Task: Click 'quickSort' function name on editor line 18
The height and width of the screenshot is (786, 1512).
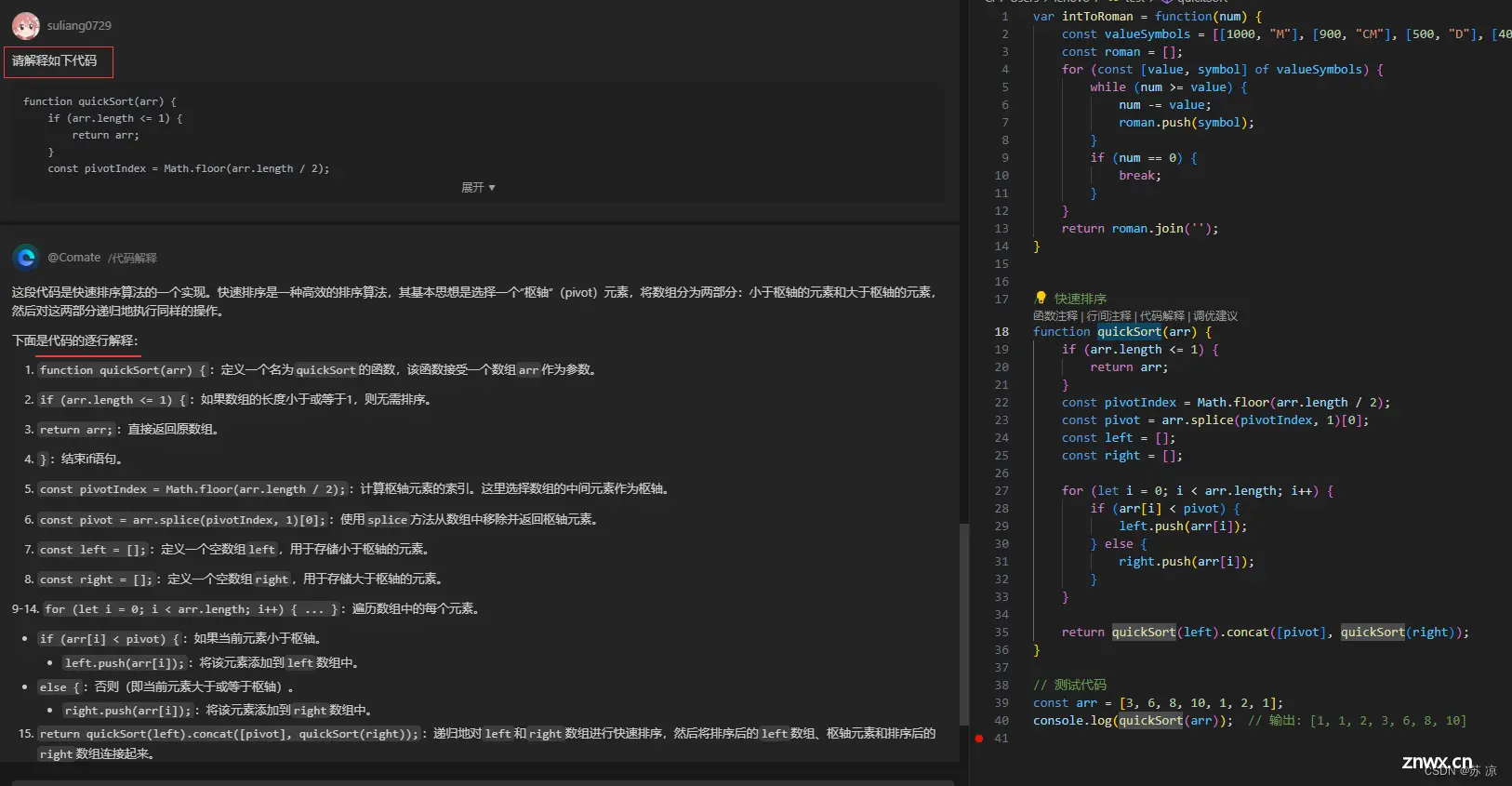Action: click(1130, 332)
